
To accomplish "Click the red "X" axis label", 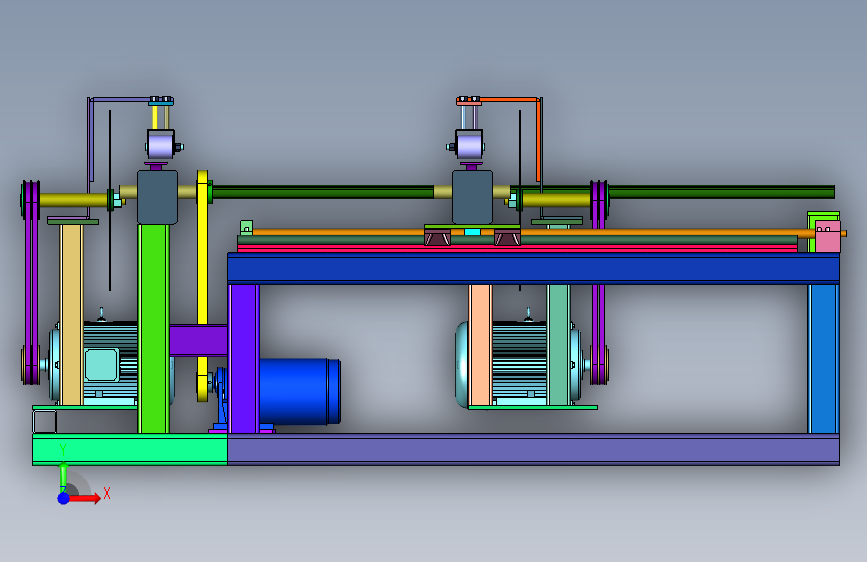I will pos(107,493).
